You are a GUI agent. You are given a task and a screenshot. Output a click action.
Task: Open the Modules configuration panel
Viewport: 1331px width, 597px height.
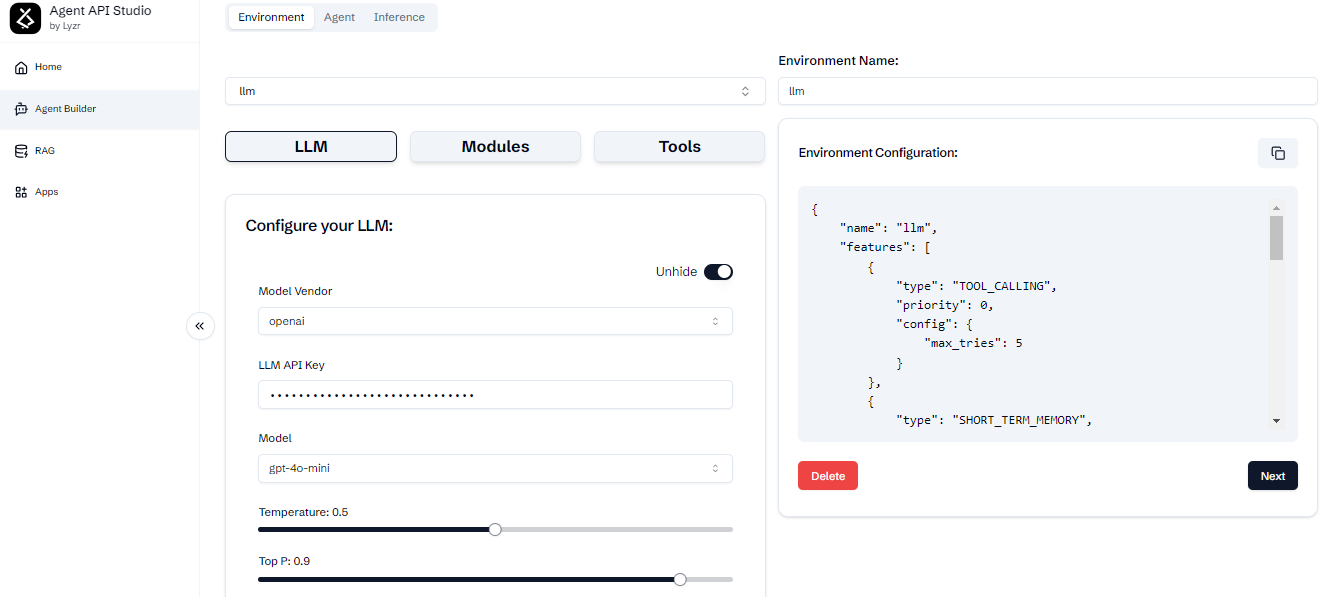click(495, 146)
